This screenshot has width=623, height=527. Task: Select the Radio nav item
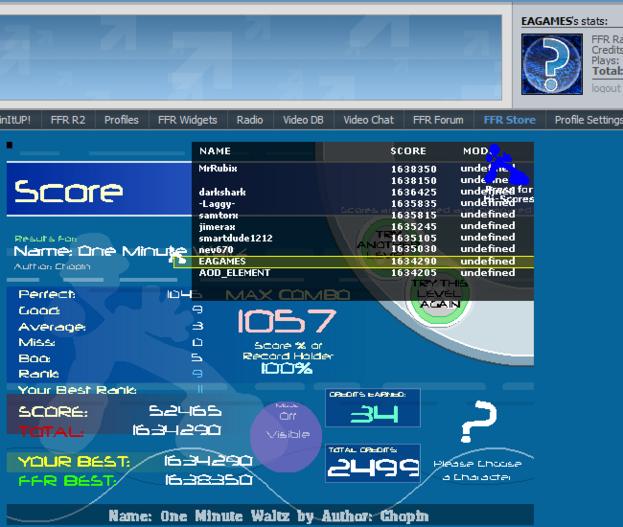[250, 120]
